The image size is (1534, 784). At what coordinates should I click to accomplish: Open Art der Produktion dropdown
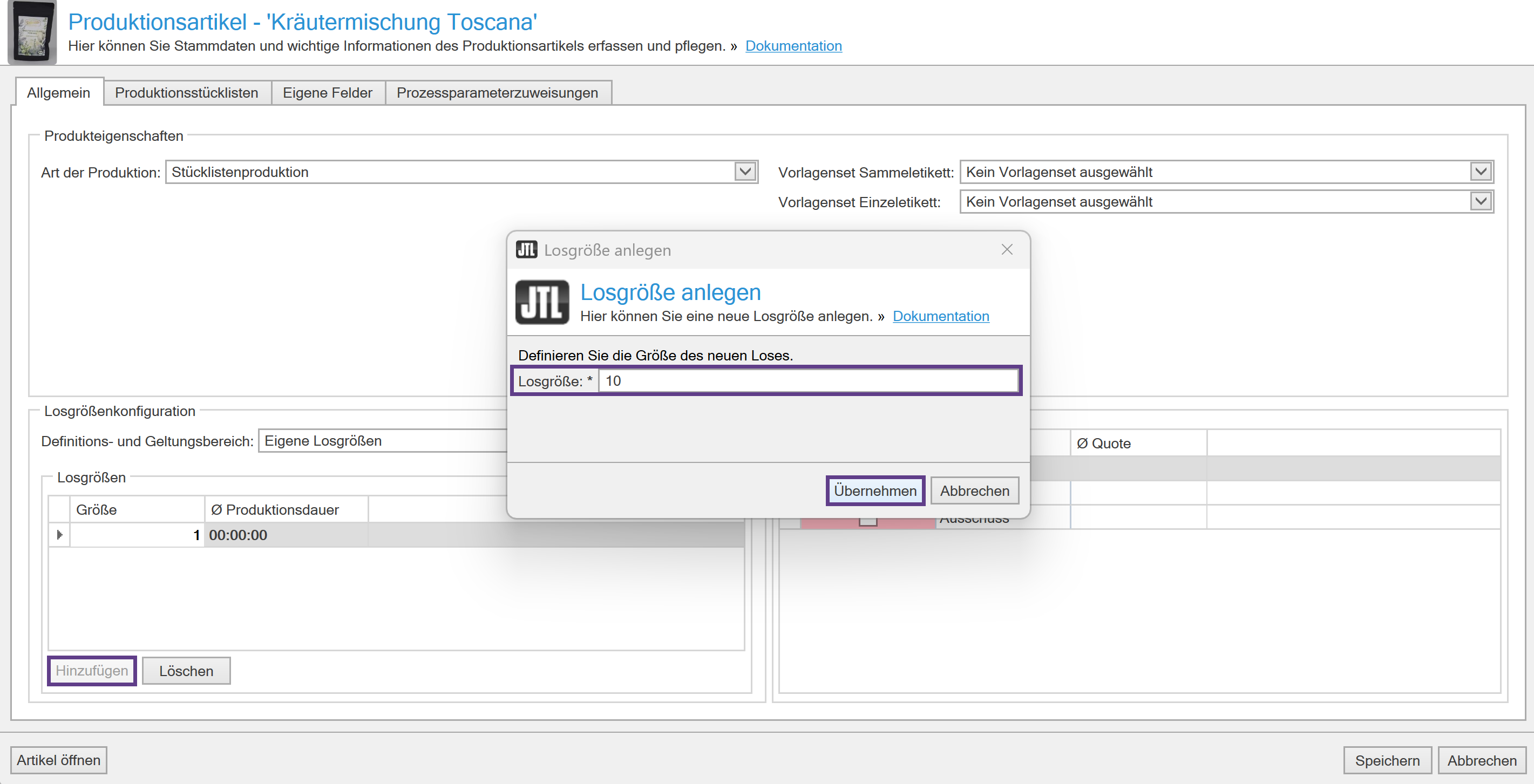click(x=744, y=172)
